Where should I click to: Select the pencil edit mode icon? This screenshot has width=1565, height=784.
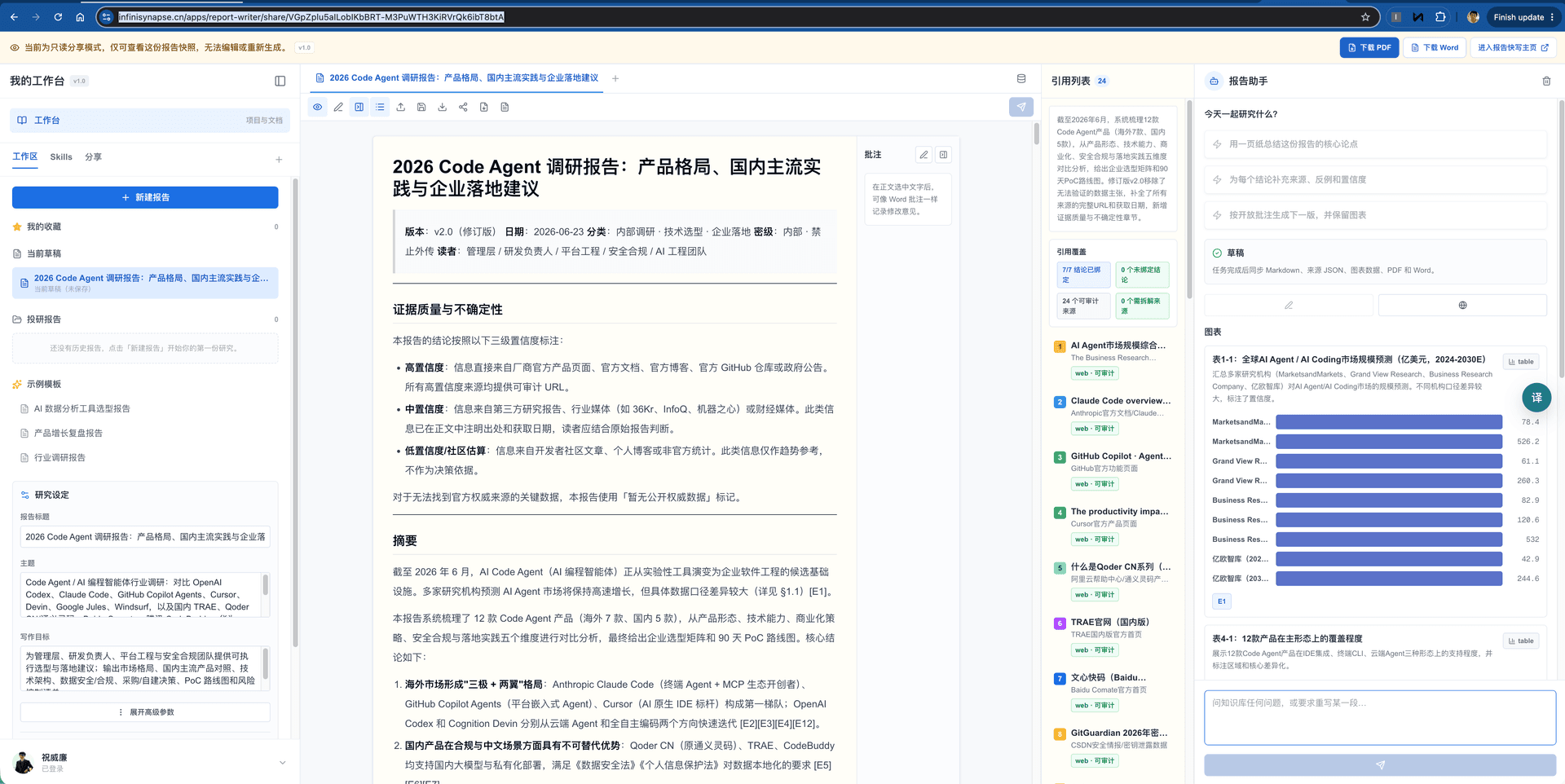tap(338, 107)
